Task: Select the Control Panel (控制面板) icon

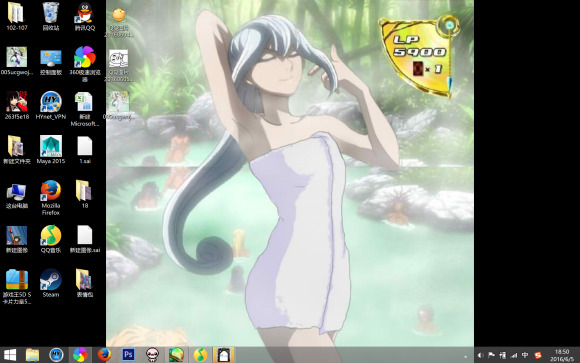Action: [51, 57]
